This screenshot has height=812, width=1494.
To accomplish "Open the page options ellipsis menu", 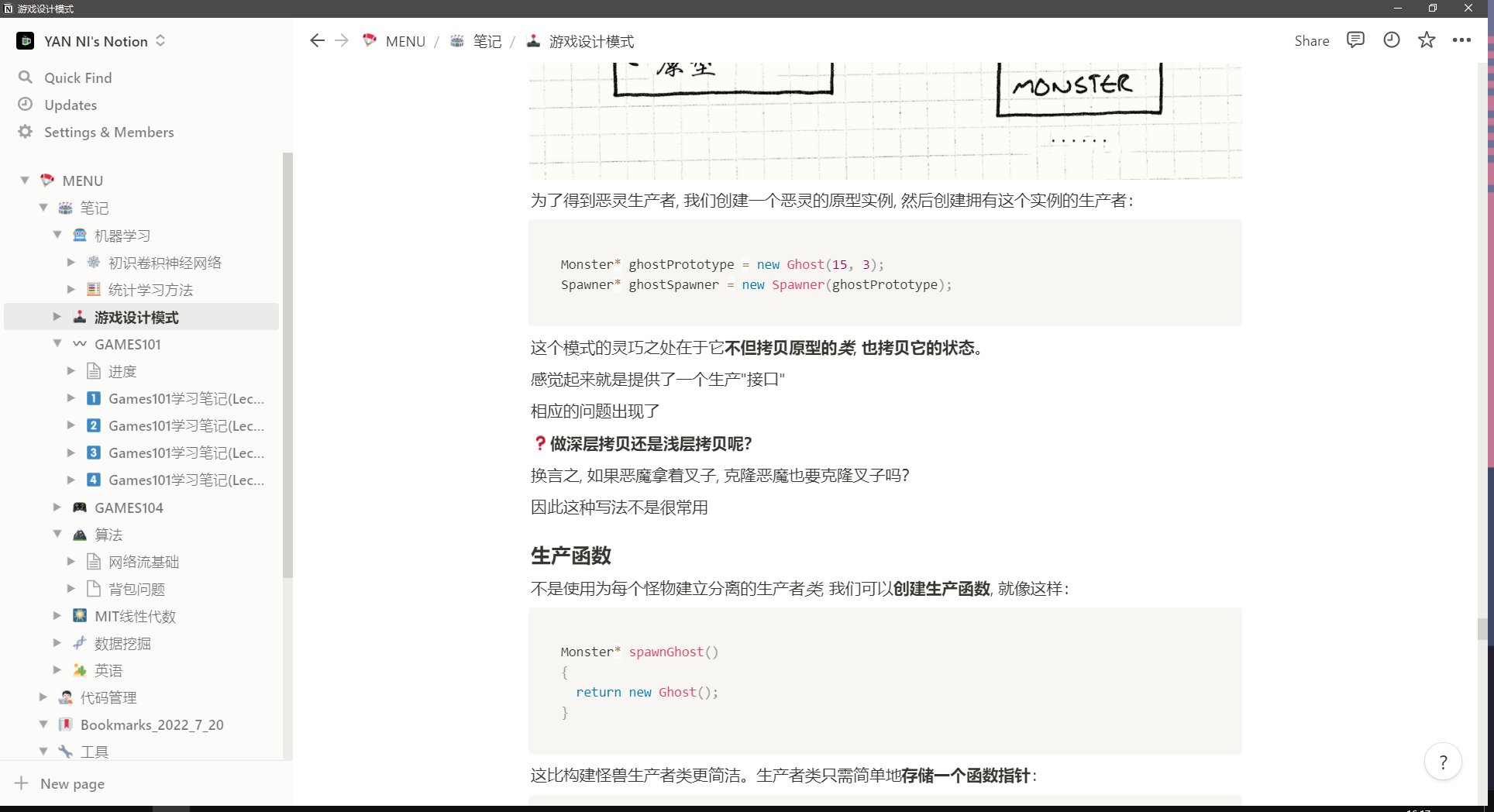I will [1461, 40].
